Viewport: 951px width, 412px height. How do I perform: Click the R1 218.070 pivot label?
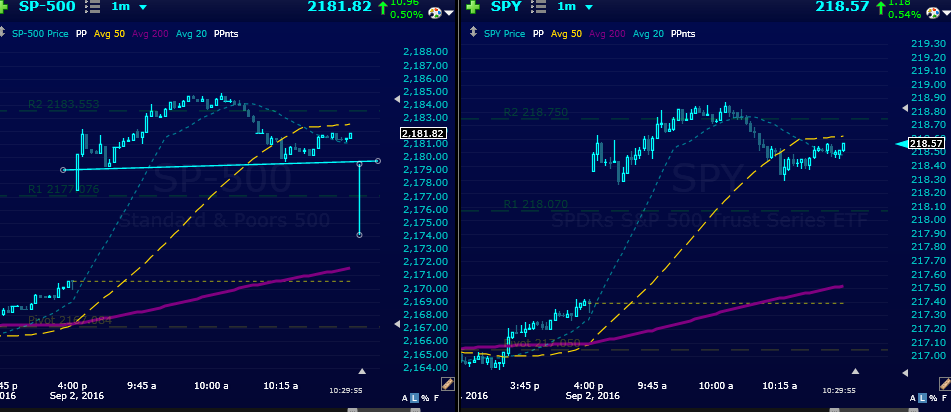tap(536, 205)
